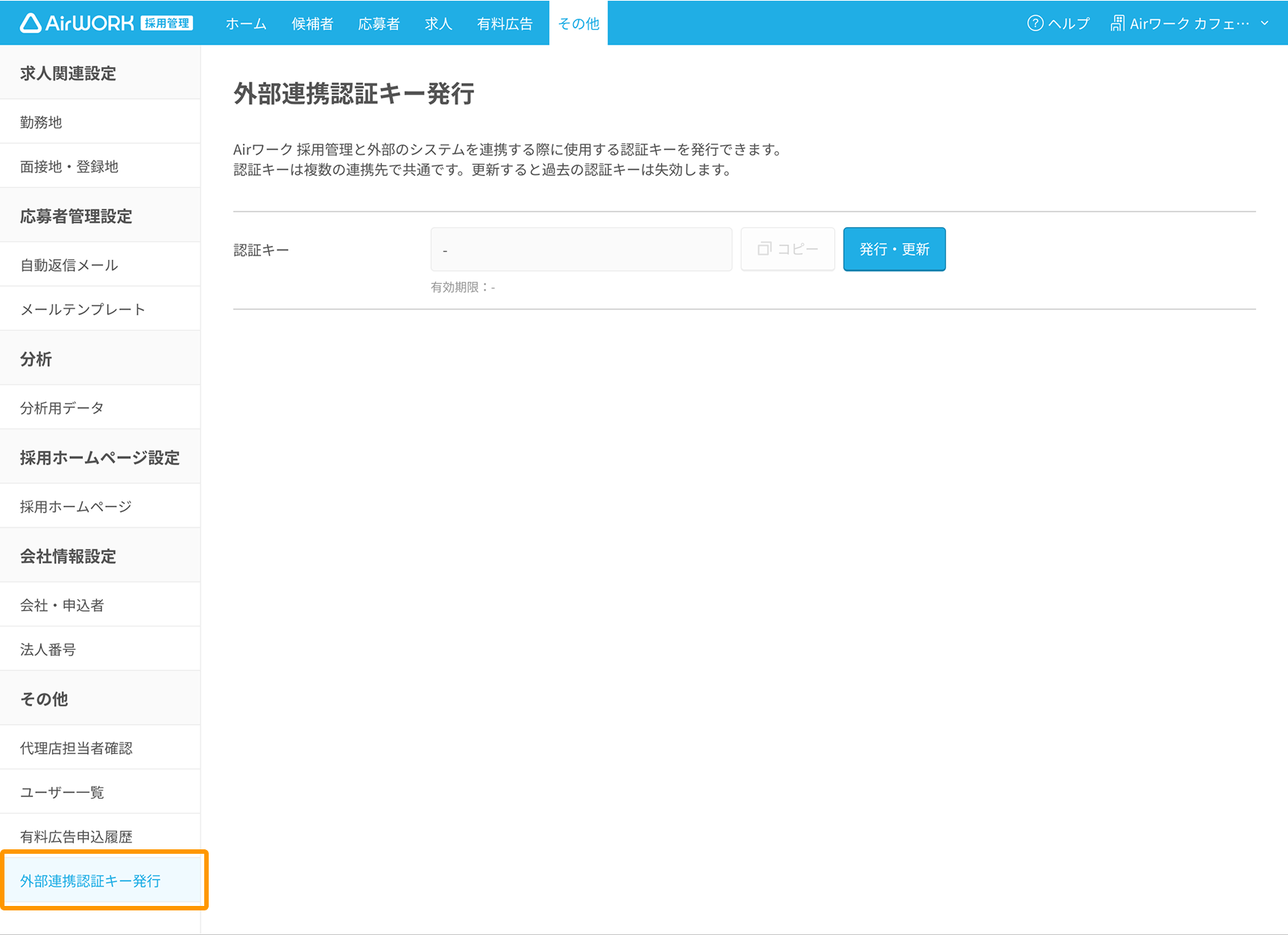The image size is (1288, 935).
Task: Click the copy icon in the コピー button
Action: pyautogui.click(x=764, y=249)
